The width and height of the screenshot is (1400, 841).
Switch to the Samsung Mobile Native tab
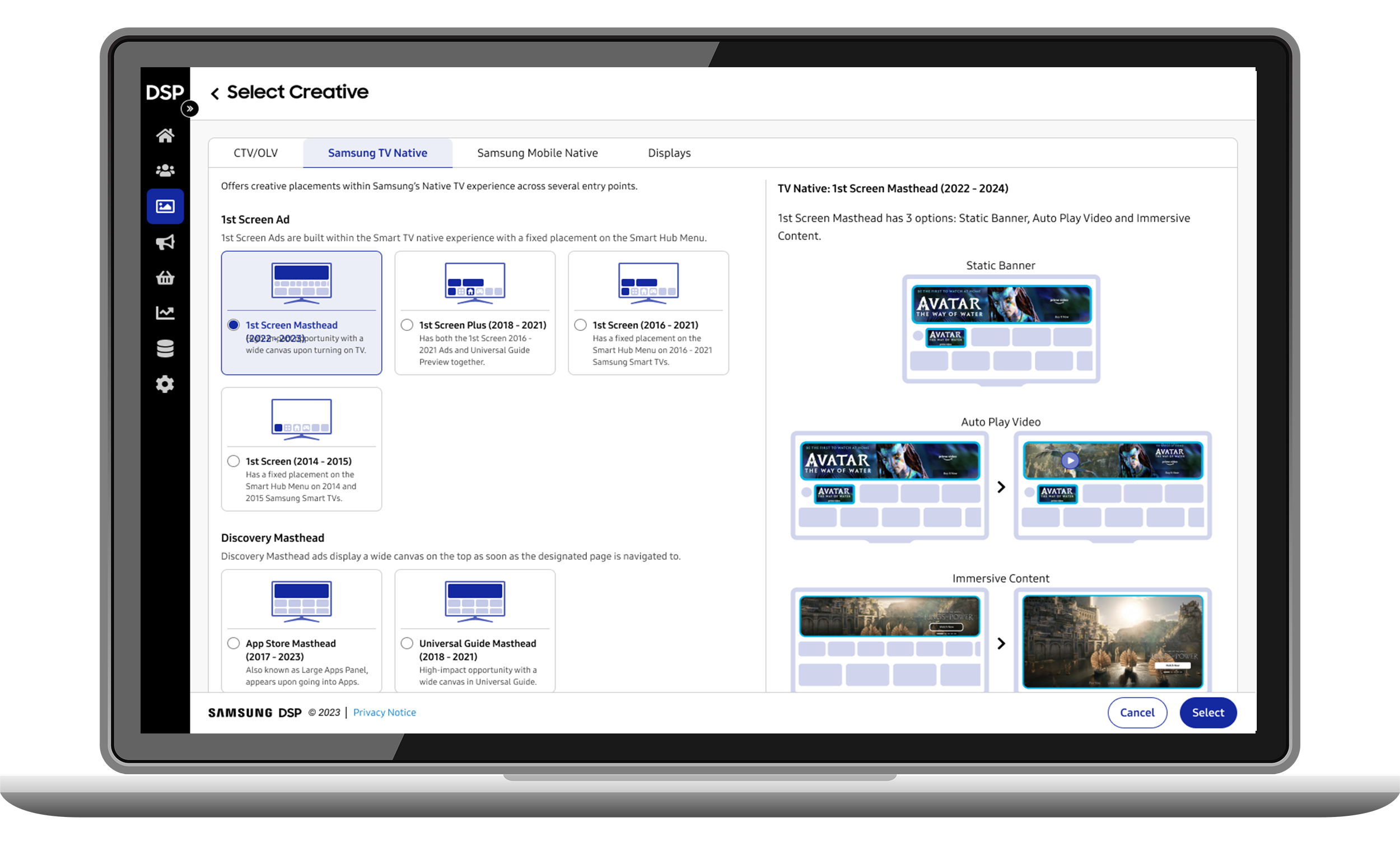coord(538,153)
